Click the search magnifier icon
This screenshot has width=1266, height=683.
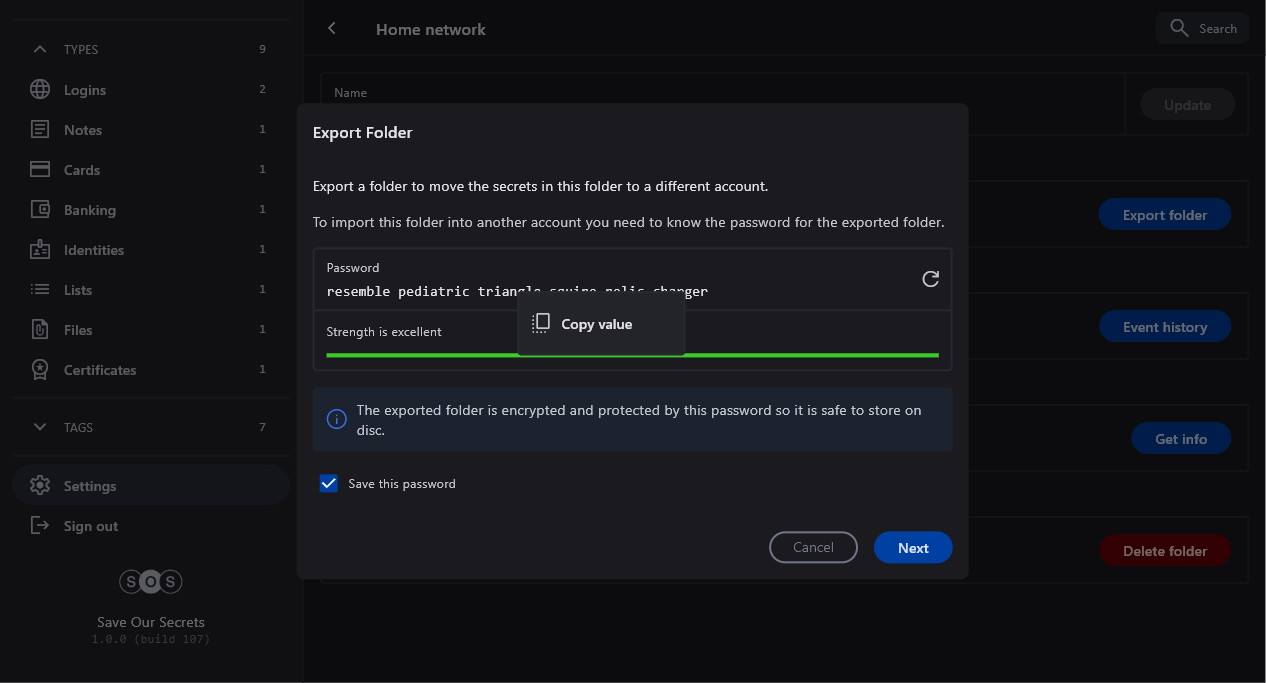coord(1180,28)
